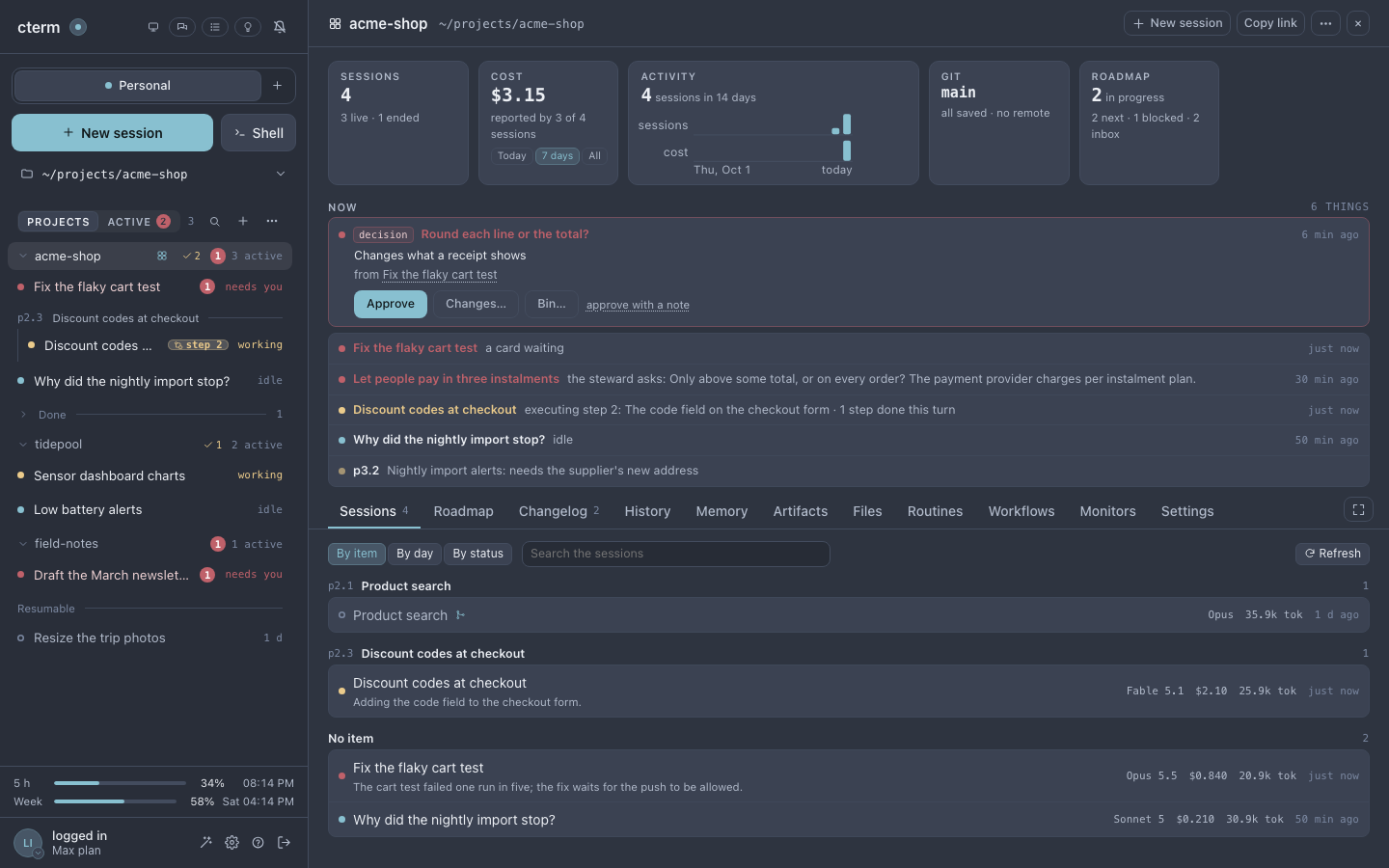Switch to the Workflows tab
This screenshot has height=868, width=1389.
[1021, 511]
